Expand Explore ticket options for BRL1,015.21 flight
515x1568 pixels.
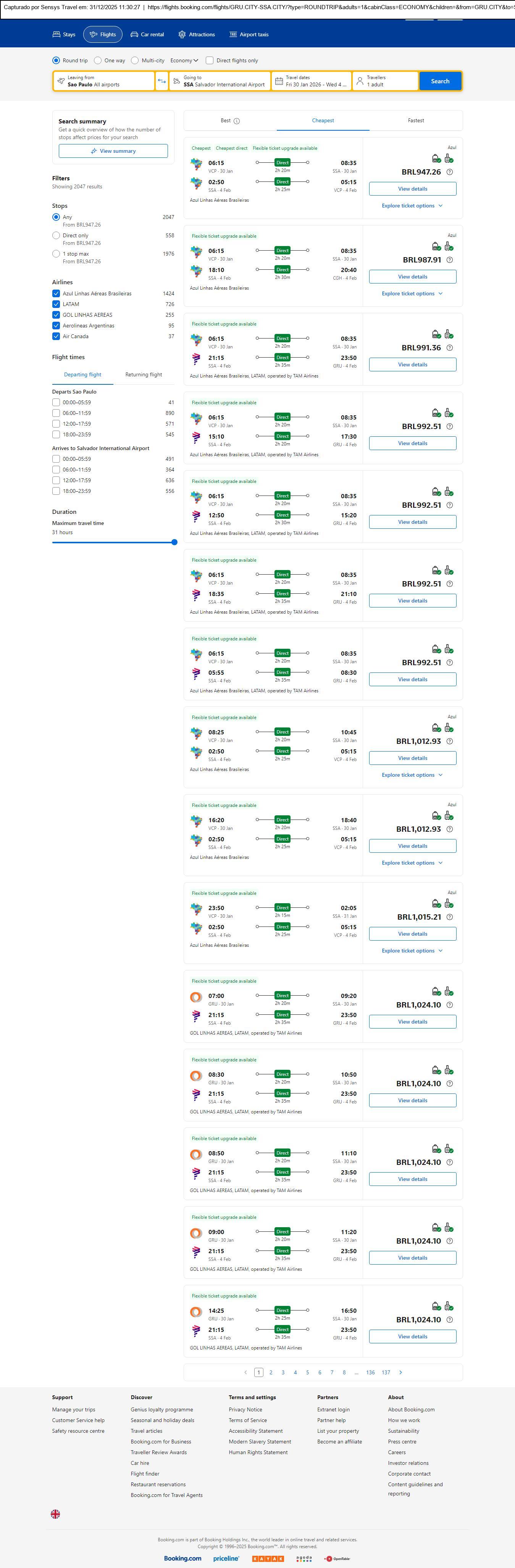412,950
